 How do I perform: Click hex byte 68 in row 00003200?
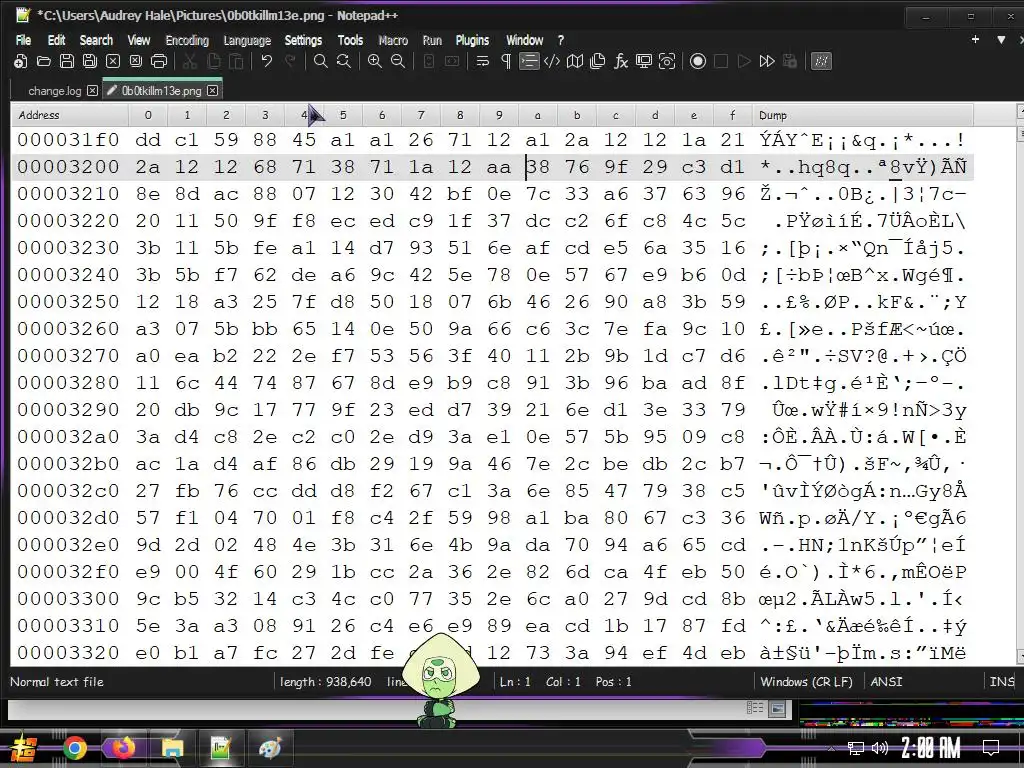pyautogui.click(x=265, y=167)
